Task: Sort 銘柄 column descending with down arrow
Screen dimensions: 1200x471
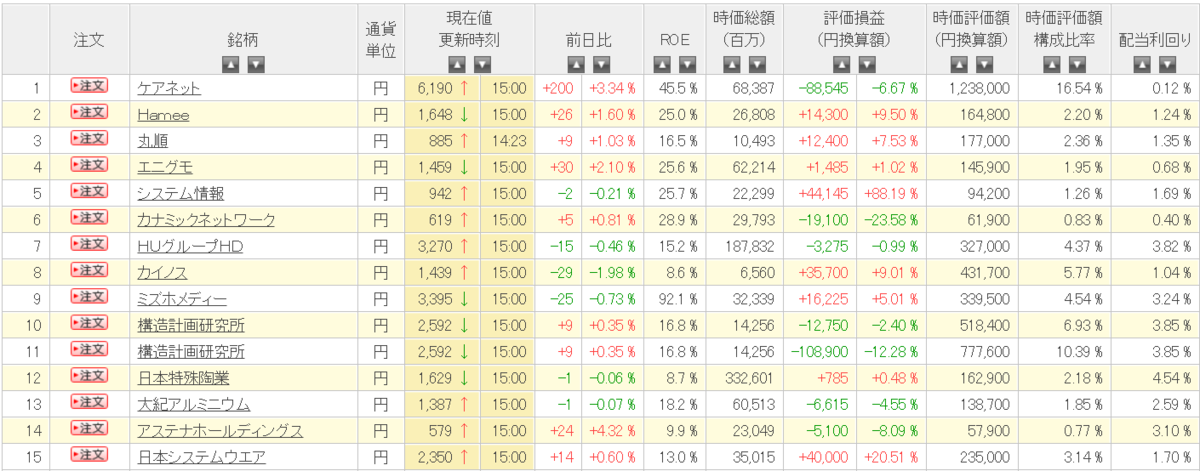Action: (x=256, y=65)
